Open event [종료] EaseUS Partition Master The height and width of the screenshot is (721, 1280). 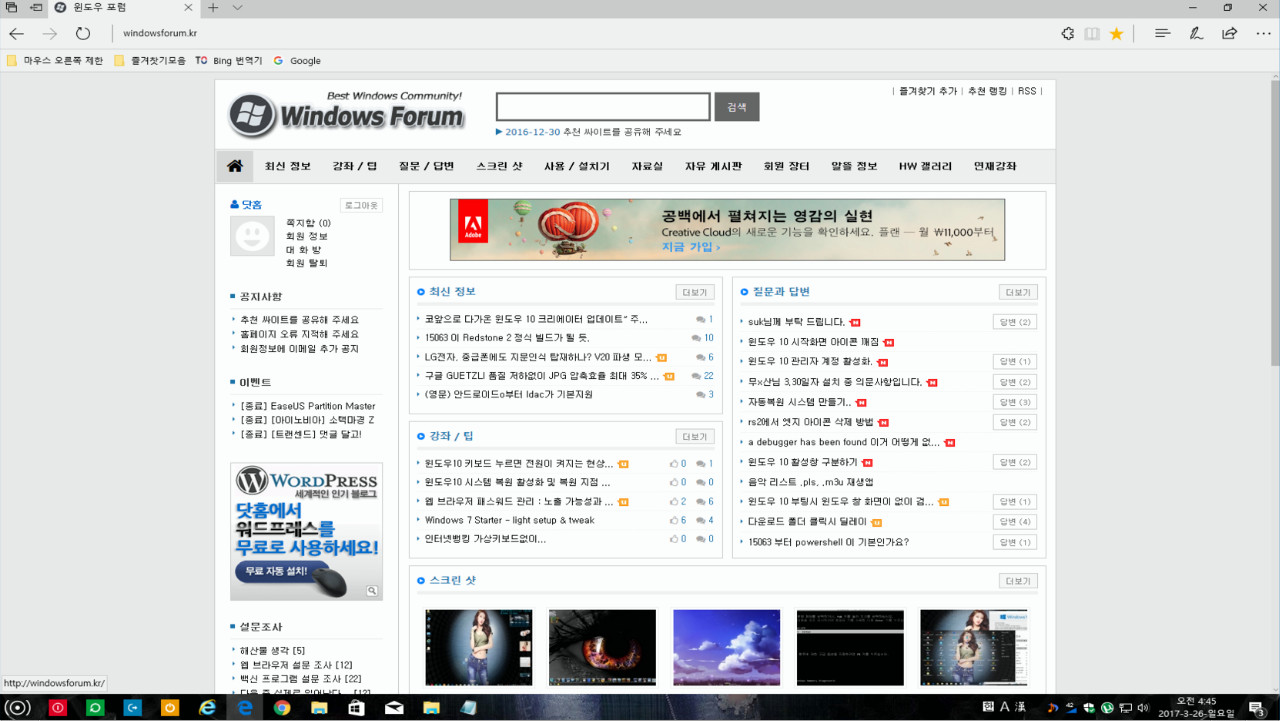[x=308, y=406]
